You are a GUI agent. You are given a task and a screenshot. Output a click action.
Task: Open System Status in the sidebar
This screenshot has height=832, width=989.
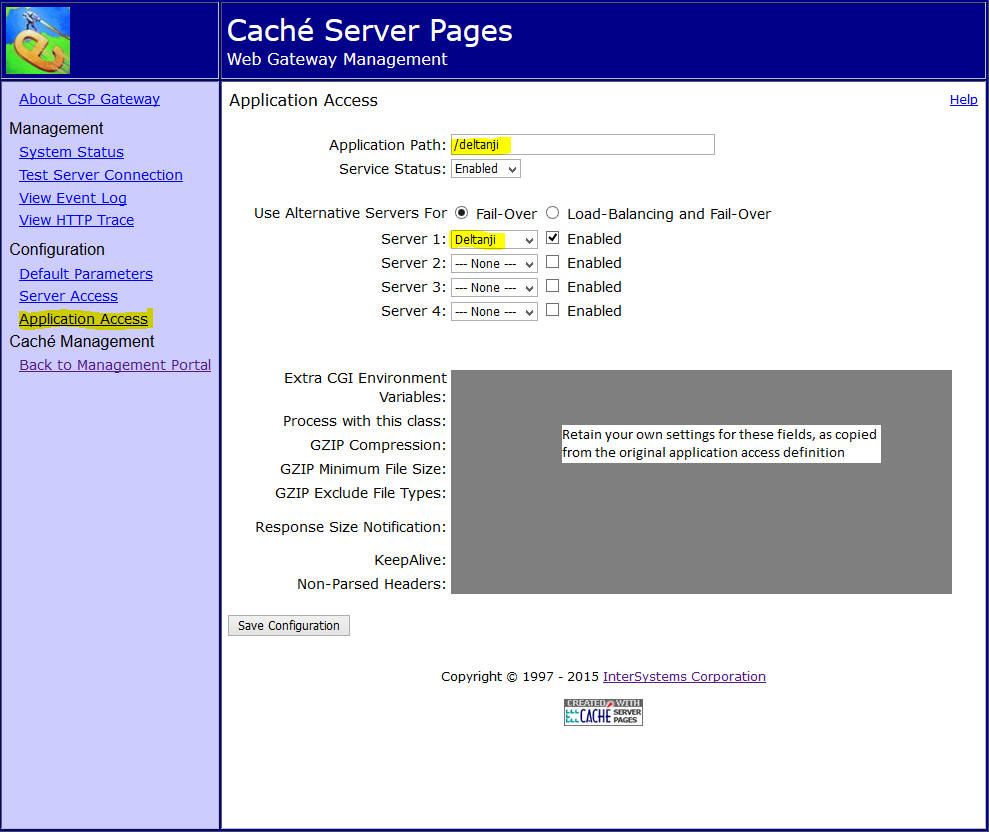[71, 152]
